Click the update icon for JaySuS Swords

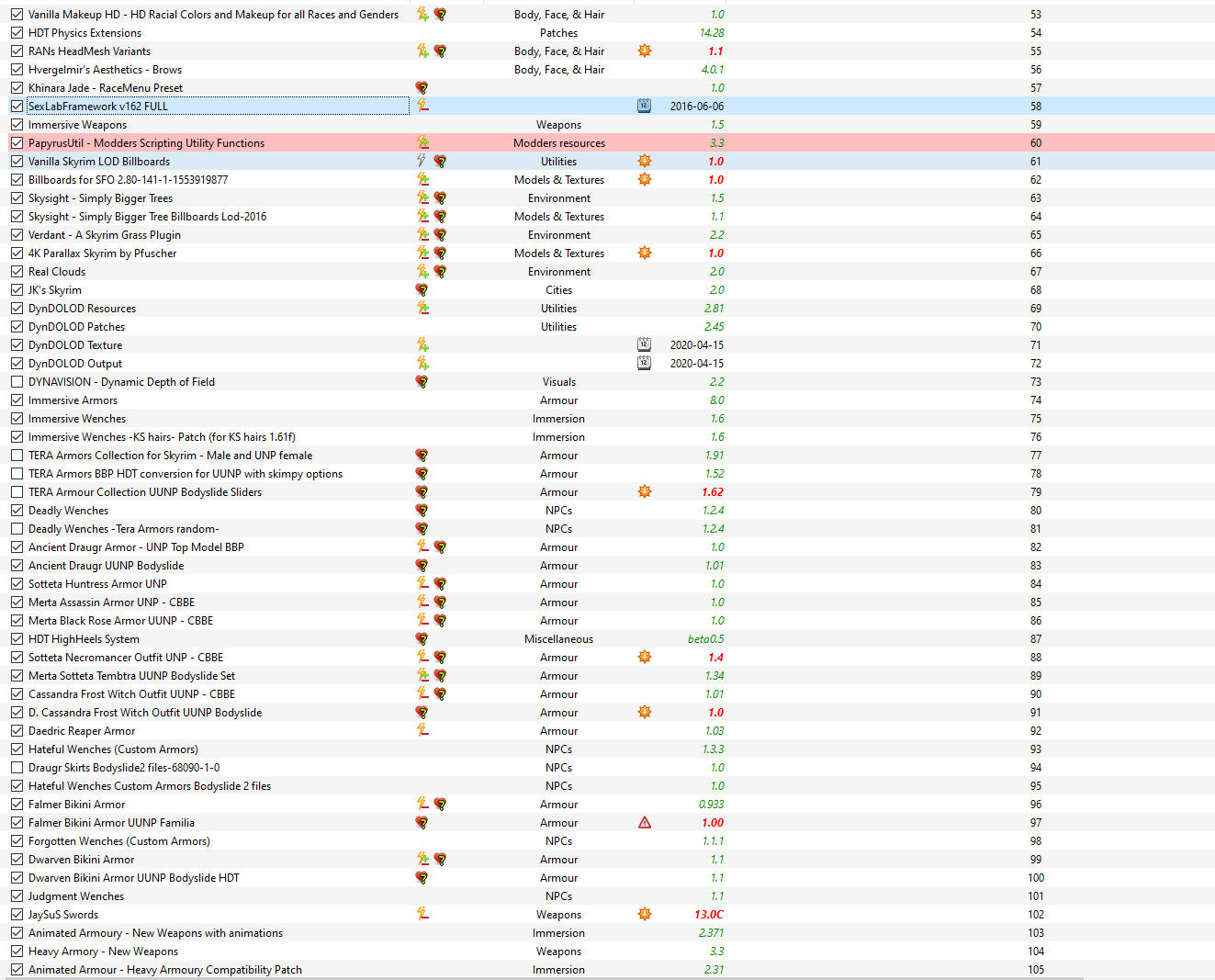(645, 914)
